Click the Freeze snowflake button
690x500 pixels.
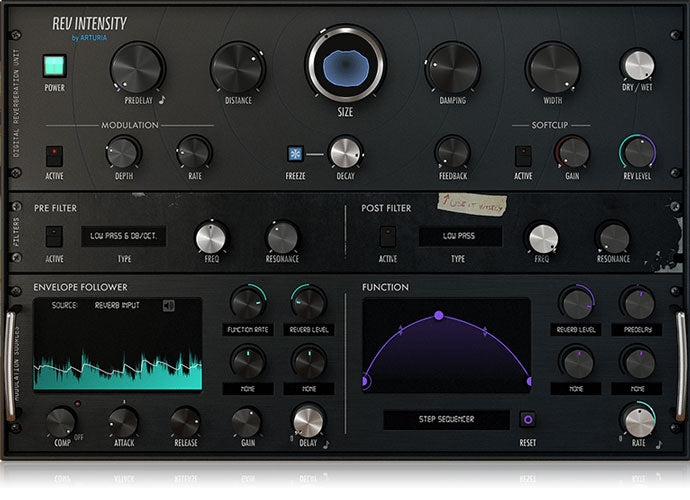295,154
